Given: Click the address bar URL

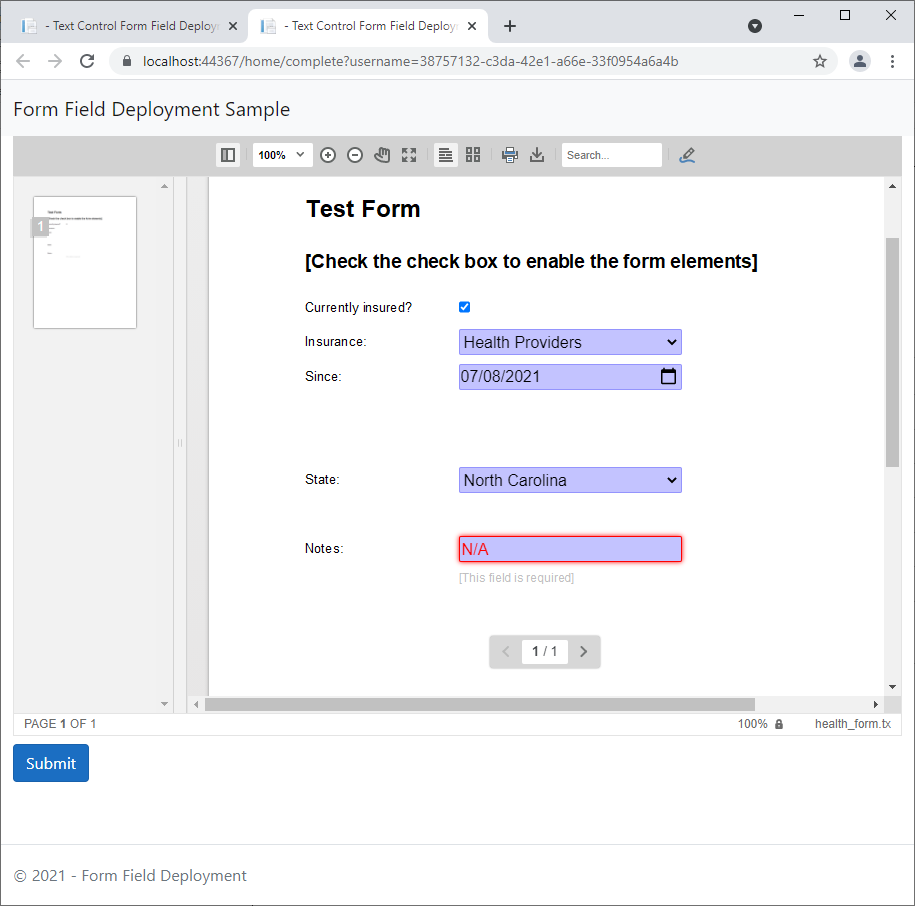Looking at the screenshot, I should [x=410, y=61].
